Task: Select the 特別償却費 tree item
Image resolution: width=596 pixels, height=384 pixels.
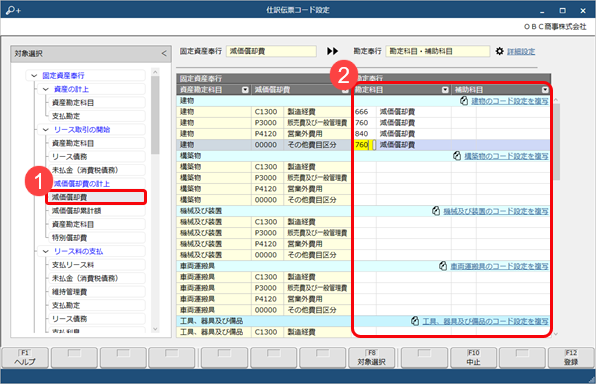Action: pos(97,238)
